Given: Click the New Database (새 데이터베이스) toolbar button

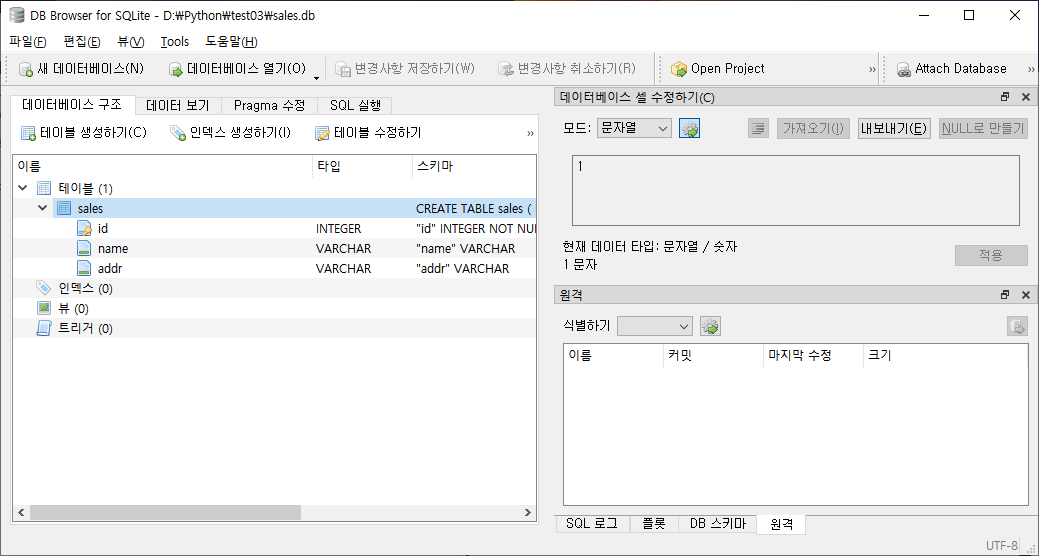Looking at the screenshot, I should pos(81,68).
